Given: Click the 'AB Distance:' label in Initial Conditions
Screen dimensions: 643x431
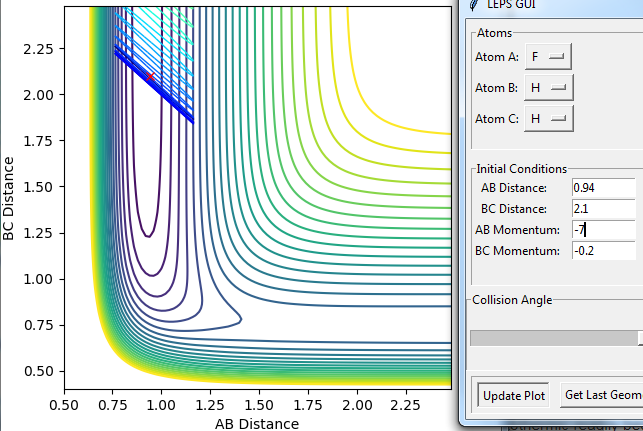Looking at the screenshot, I should (514, 188).
